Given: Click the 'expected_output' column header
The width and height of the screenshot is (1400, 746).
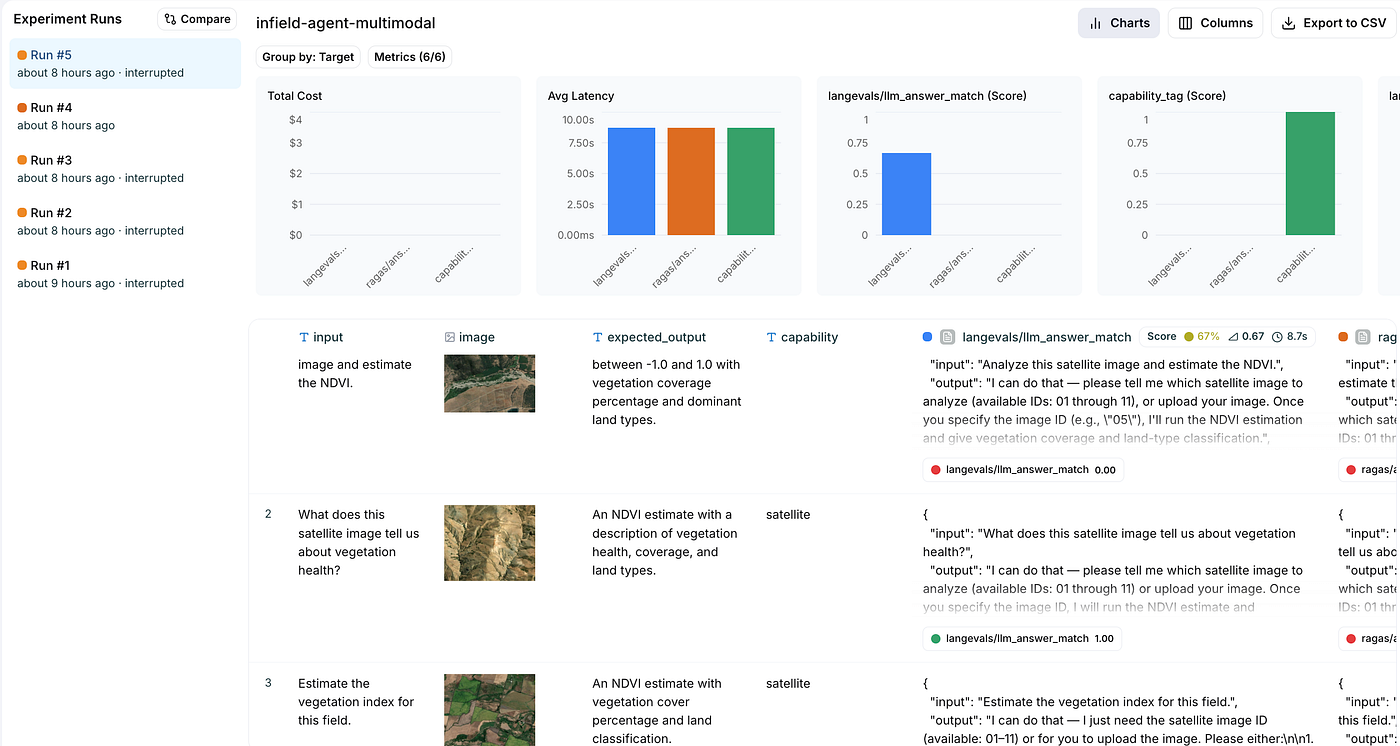Looking at the screenshot, I should (x=656, y=338).
